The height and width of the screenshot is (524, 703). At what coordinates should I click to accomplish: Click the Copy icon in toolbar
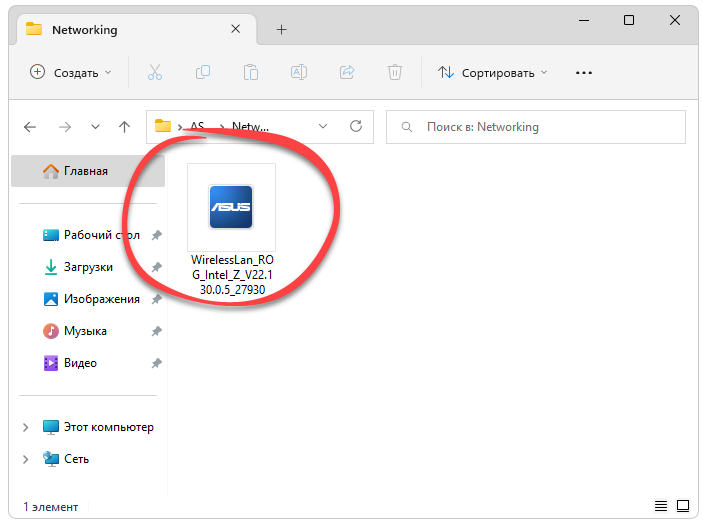pyautogui.click(x=203, y=72)
